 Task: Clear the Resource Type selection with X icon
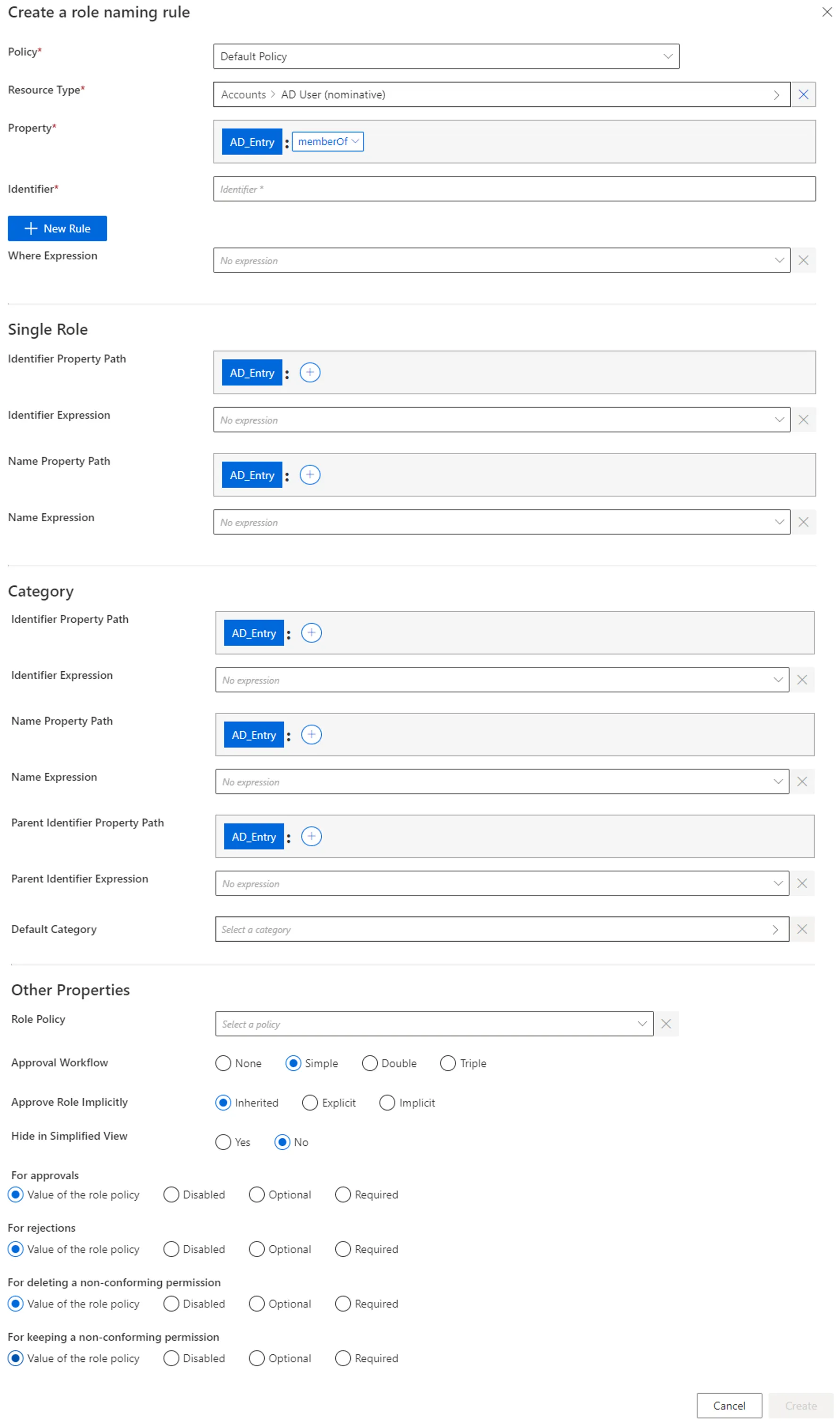click(x=803, y=94)
